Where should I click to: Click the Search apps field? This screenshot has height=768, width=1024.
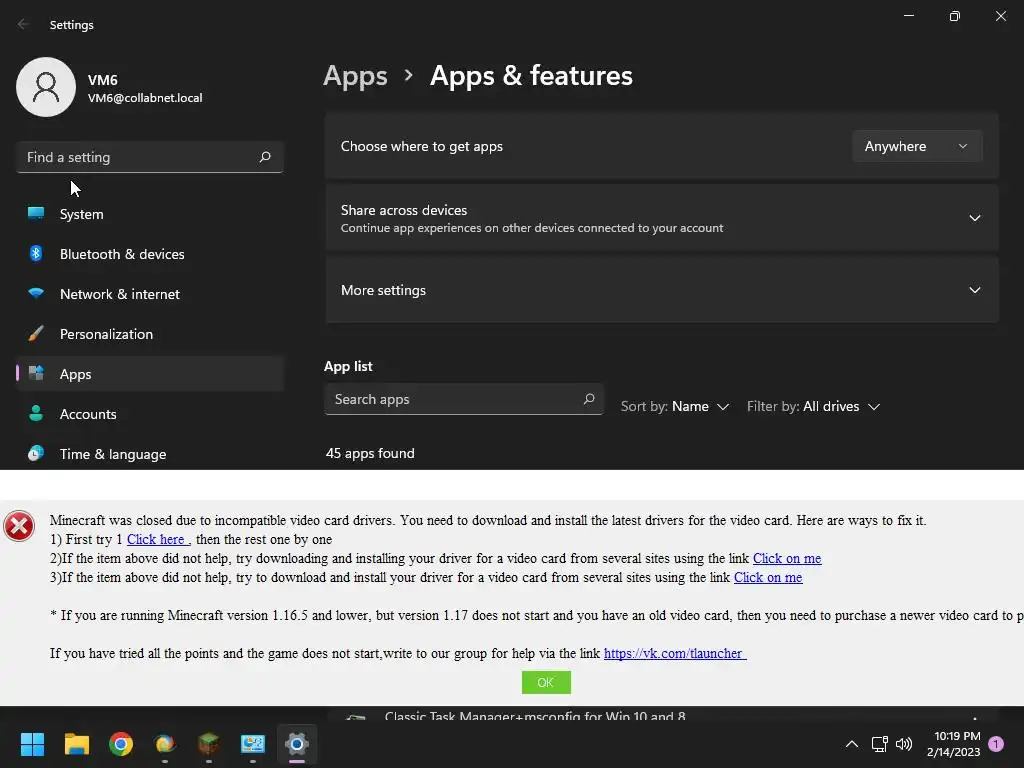click(463, 399)
